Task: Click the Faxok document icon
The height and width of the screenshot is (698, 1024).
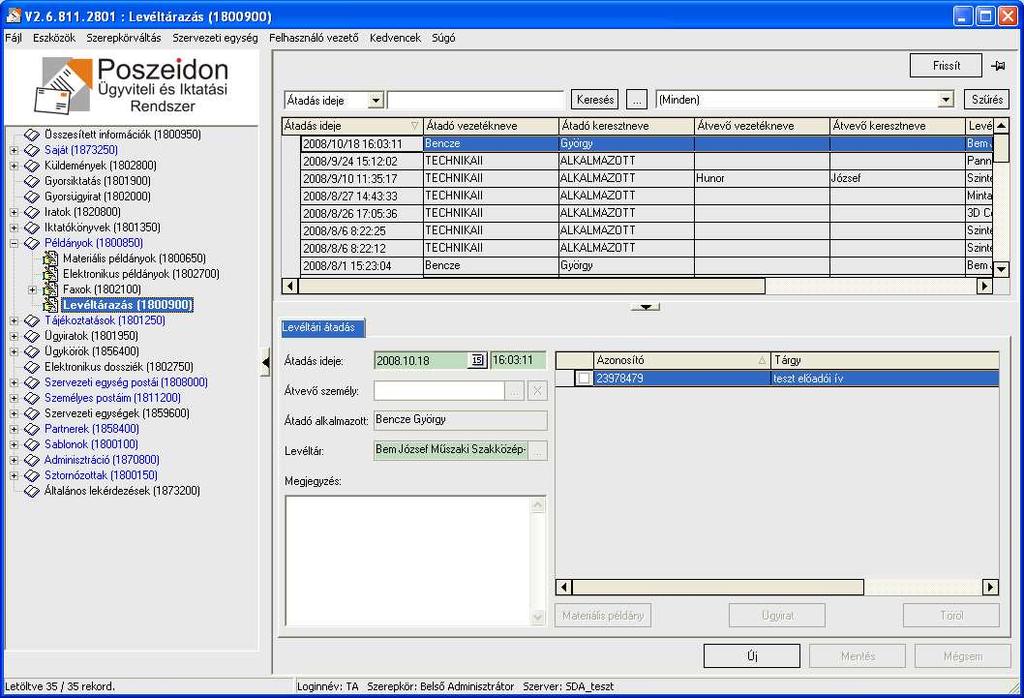Action: click(50, 289)
